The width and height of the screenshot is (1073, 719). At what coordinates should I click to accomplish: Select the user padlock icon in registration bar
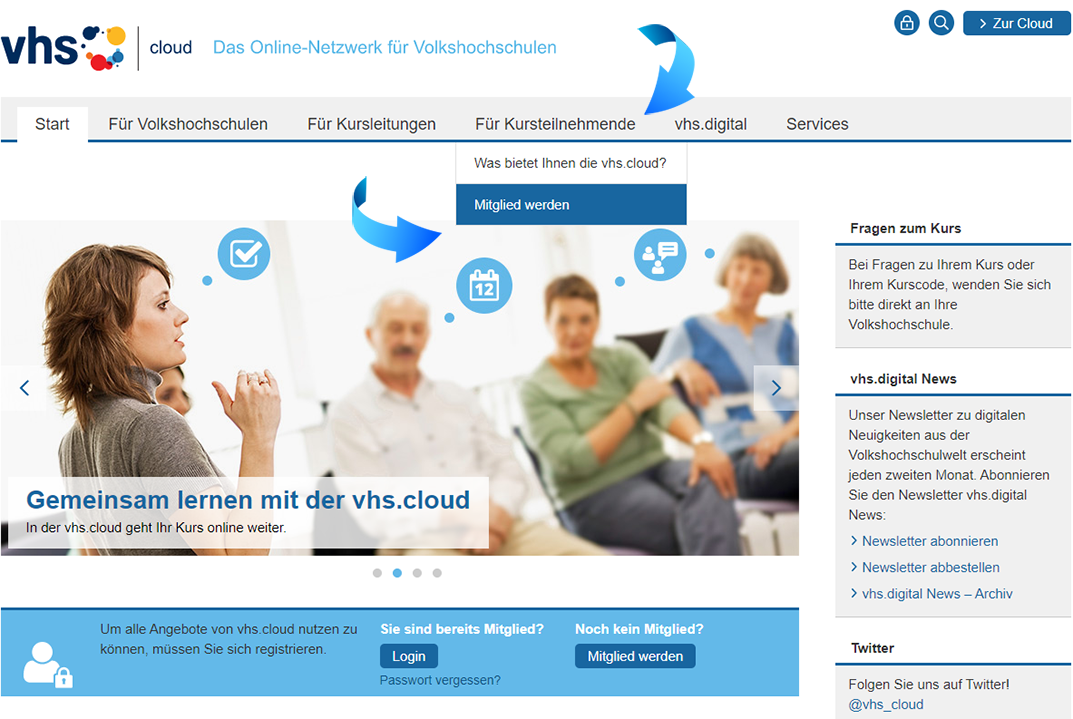click(x=48, y=664)
